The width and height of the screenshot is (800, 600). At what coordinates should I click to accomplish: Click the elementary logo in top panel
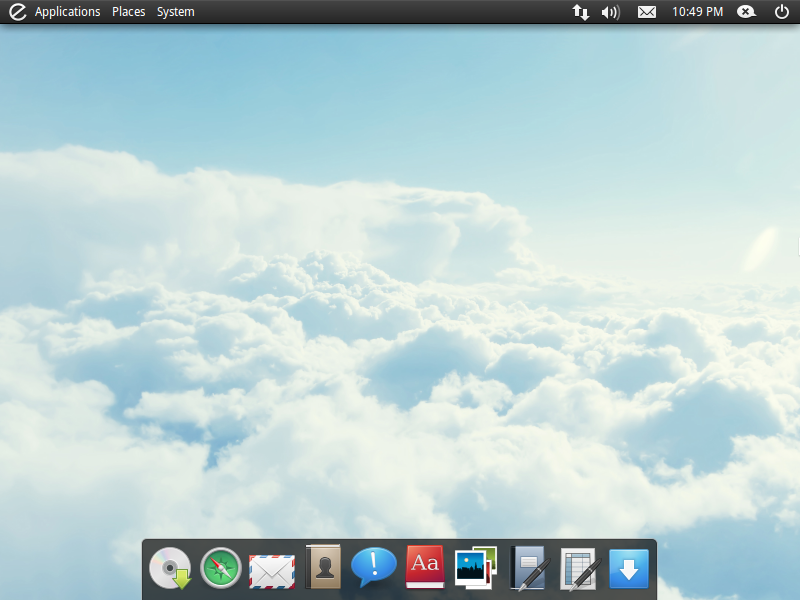tap(17, 12)
